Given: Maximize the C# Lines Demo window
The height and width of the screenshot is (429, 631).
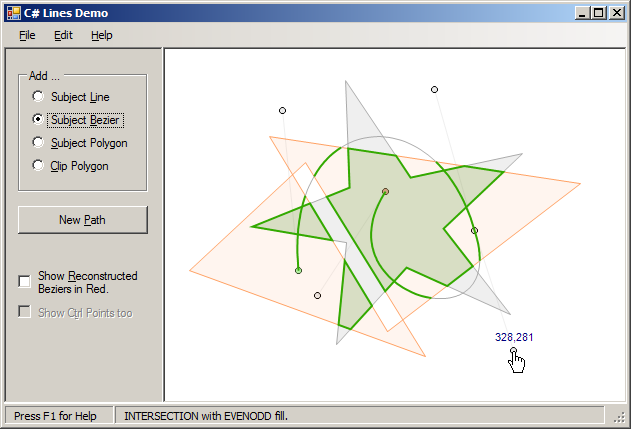Looking at the screenshot, I should [598, 13].
